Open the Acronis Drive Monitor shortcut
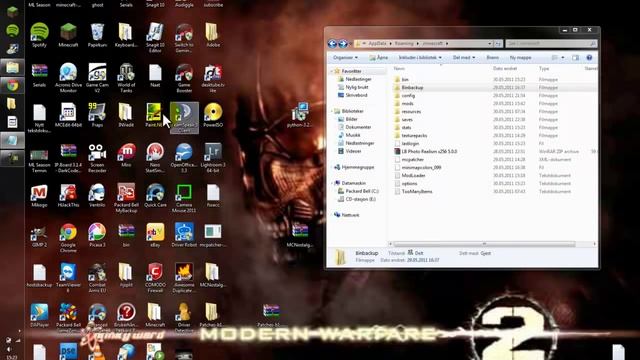Viewport: 640px width, 360px height. pos(68,78)
